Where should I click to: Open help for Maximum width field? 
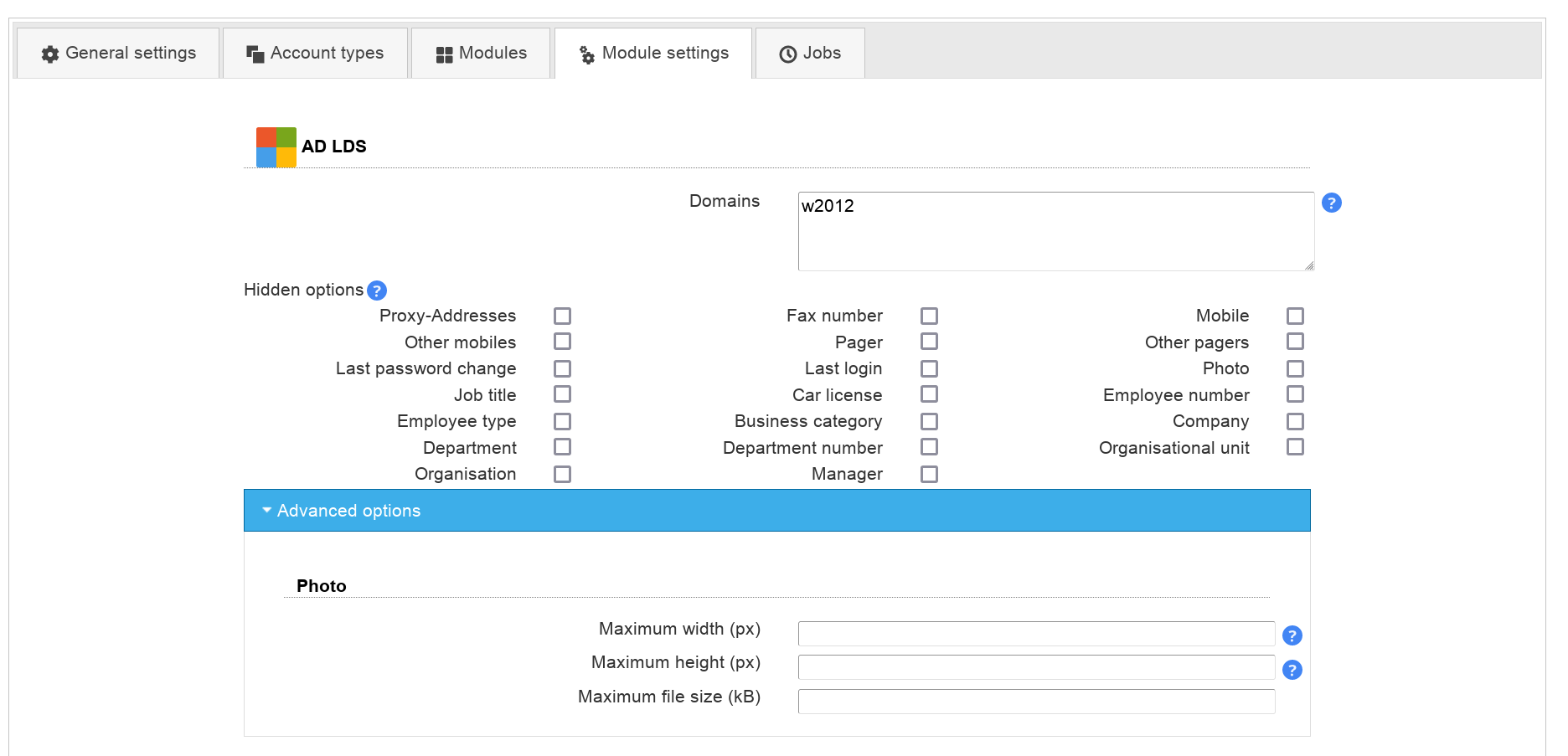(1292, 635)
